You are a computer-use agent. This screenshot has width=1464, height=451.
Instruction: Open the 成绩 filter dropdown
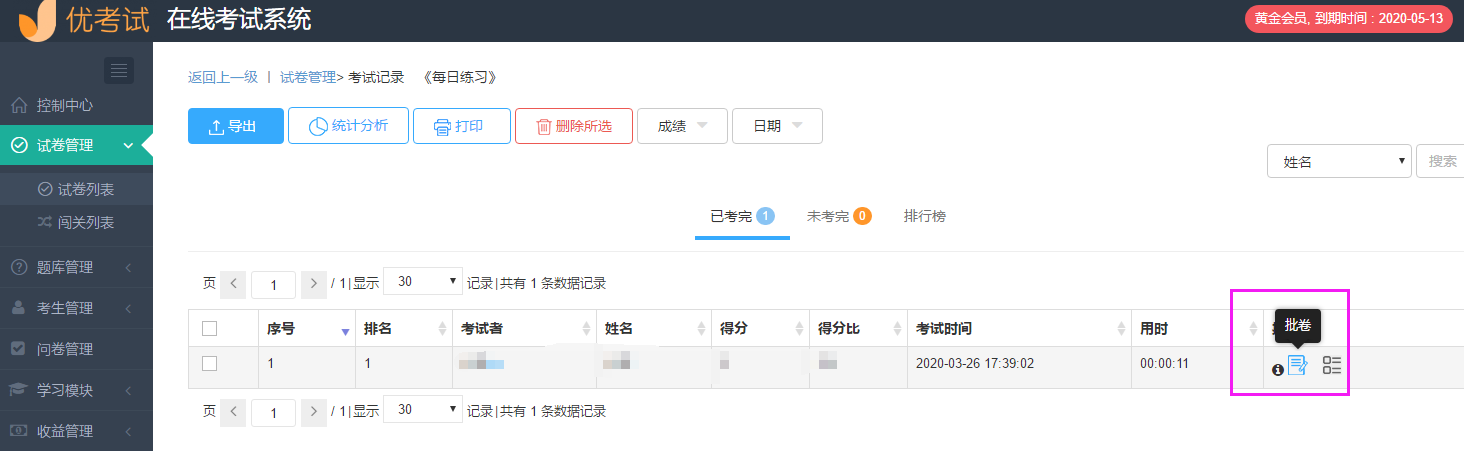pos(682,126)
